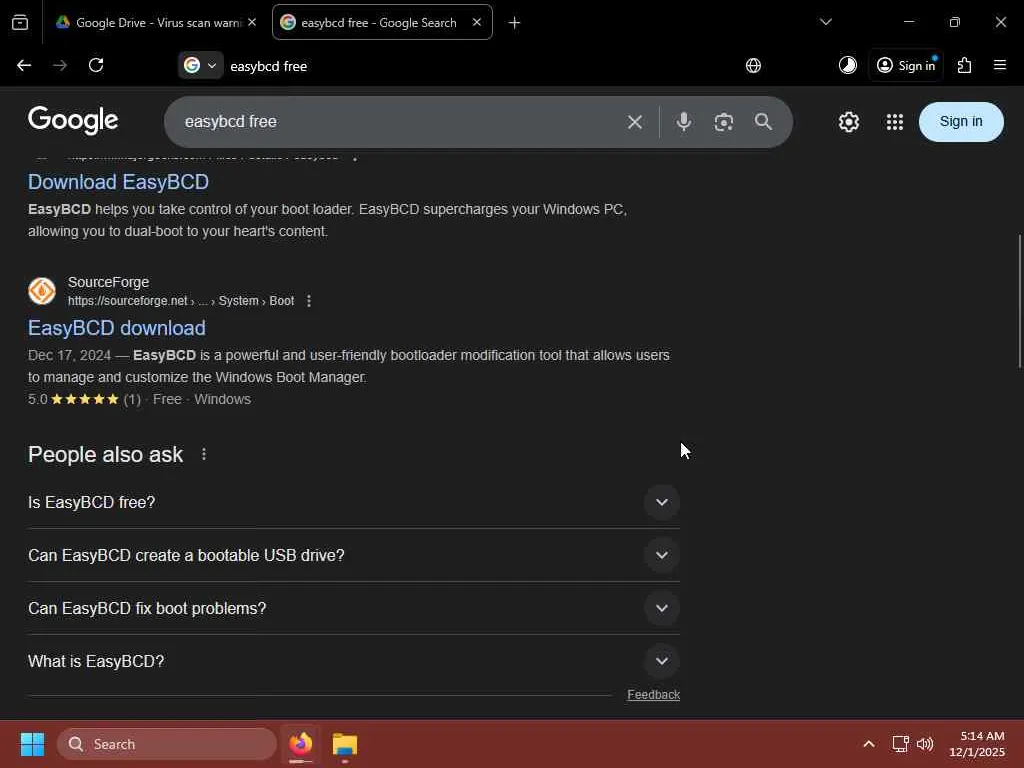The height and width of the screenshot is (768, 1024).
Task: Open the browser hamburger menu
Action: (999, 65)
